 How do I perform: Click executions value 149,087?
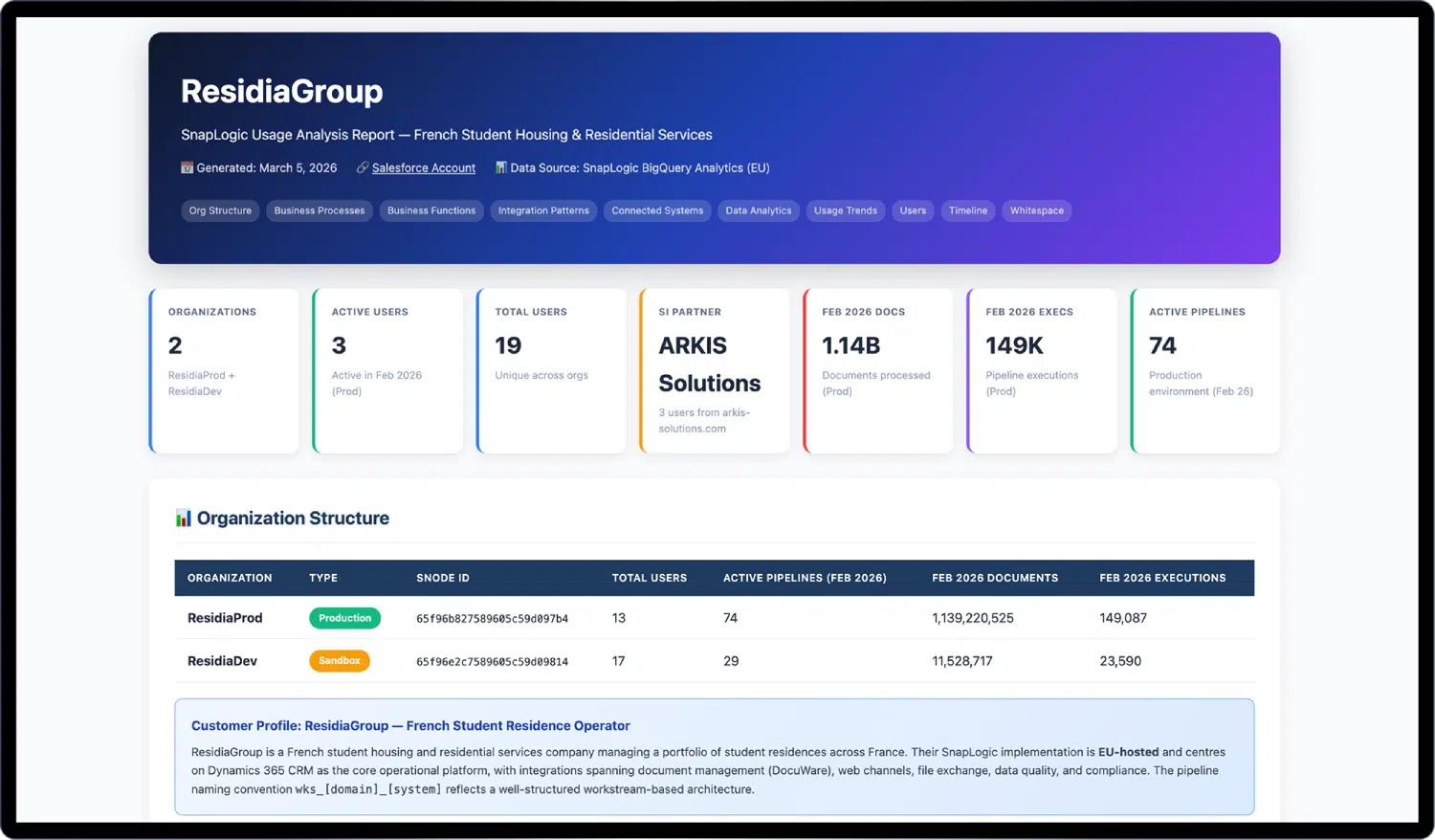[x=1123, y=618]
